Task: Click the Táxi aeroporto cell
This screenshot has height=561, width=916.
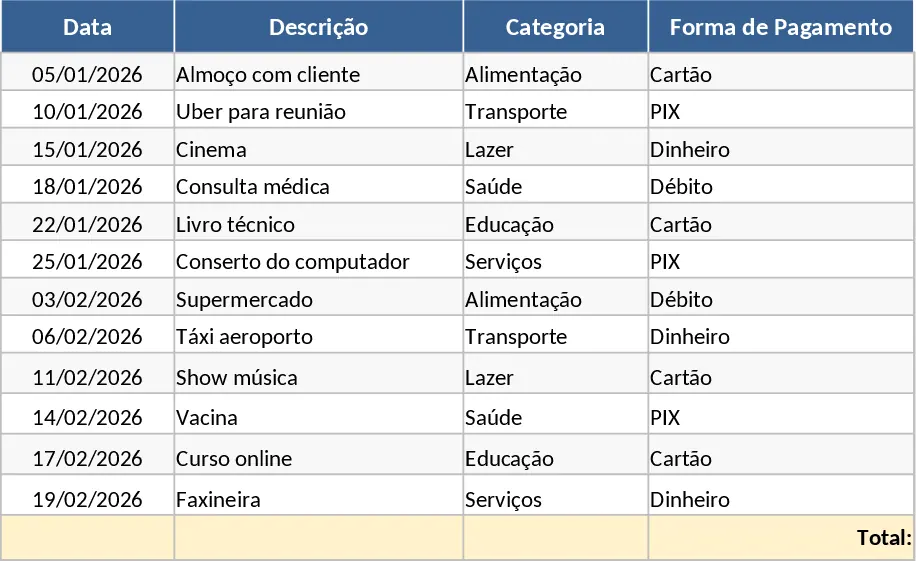Action: [318, 334]
